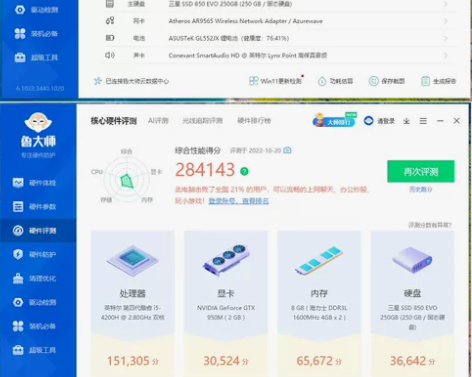472x377 pixels.
Task: Click the NVIDIA GeForce GTX 950M description
Action: point(226,313)
